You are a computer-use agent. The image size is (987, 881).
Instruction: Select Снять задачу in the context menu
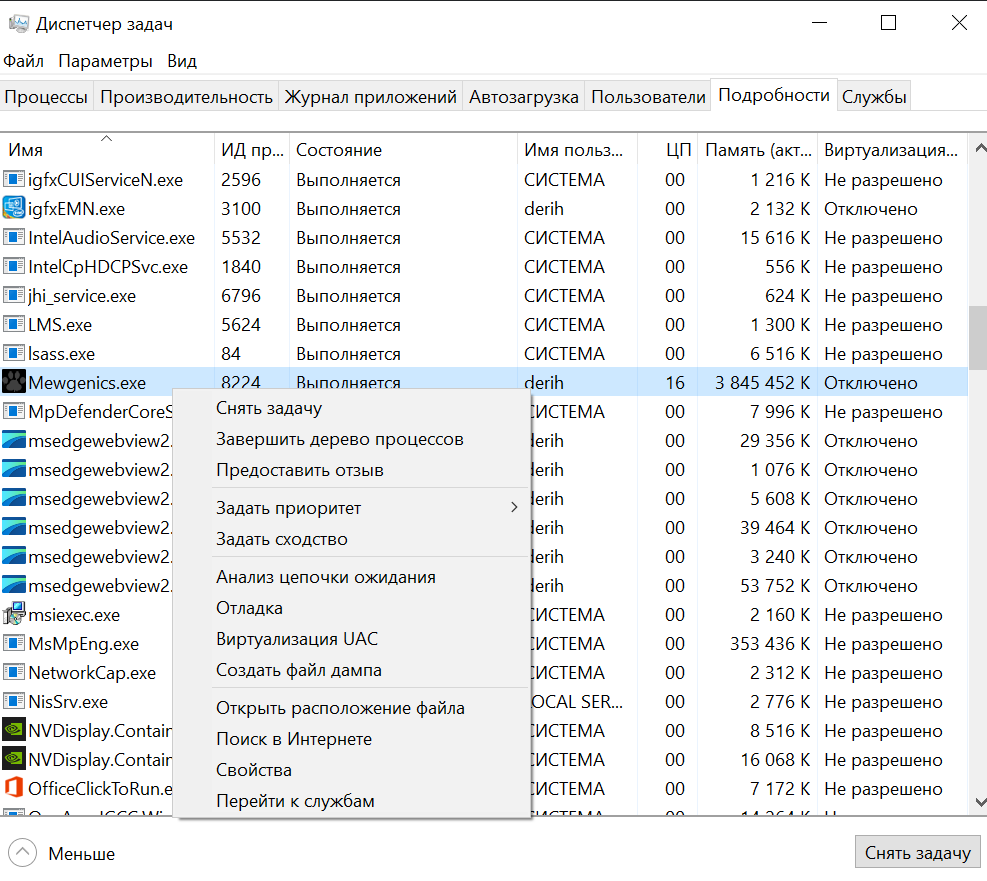point(269,408)
